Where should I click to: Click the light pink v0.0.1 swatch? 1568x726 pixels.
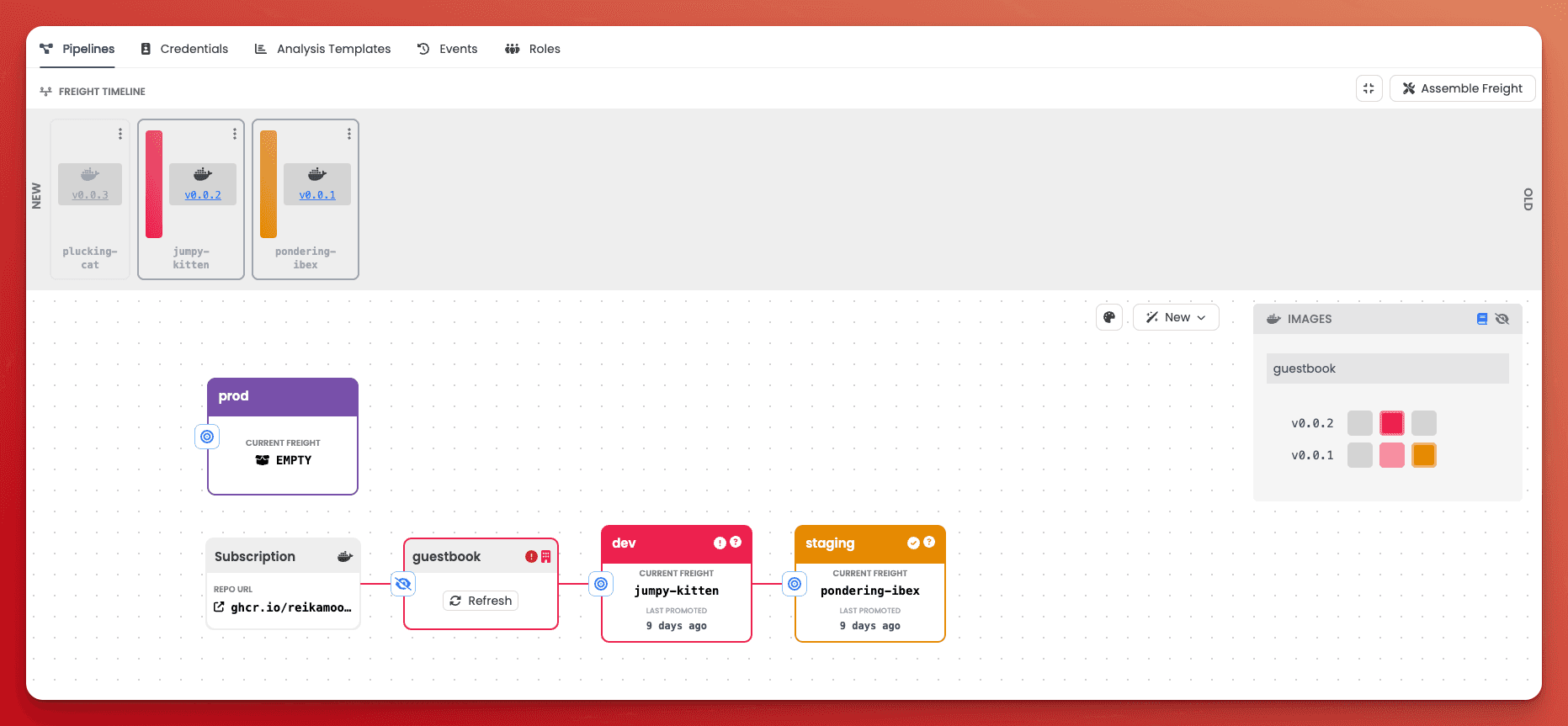(x=1392, y=455)
